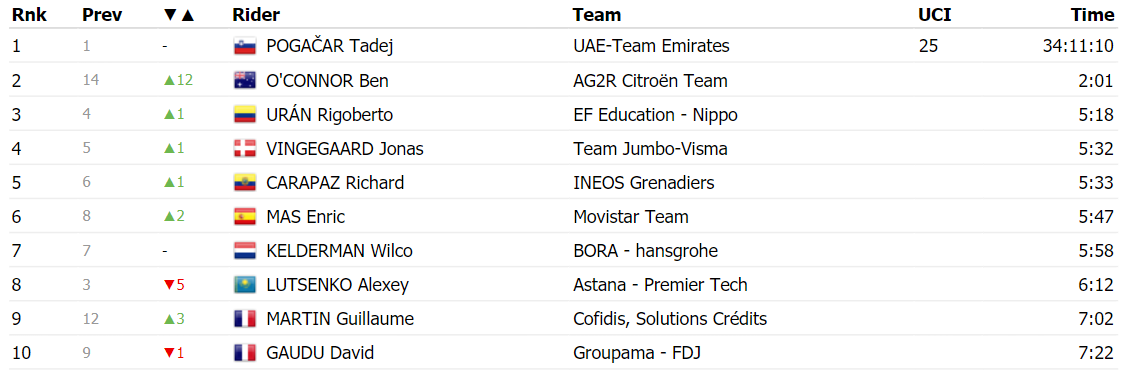This screenshot has height=371, width=1121.
Task: Click French flag beside Martin Guillaume
Action: [x=245, y=319]
